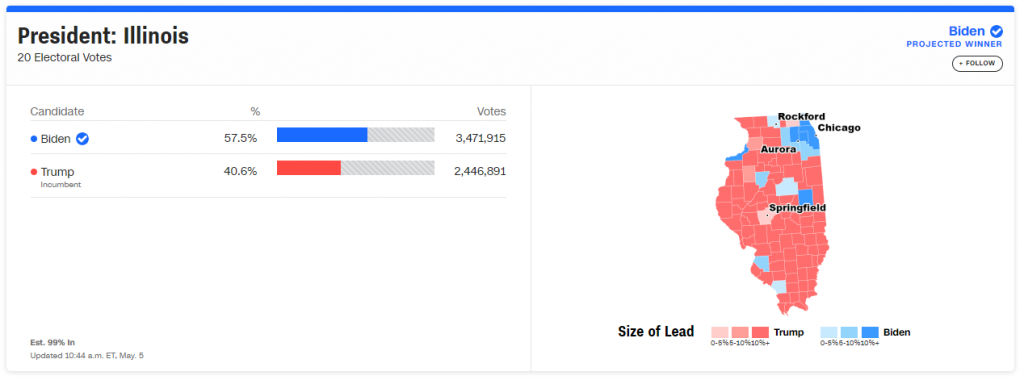Click the darkest Biden 10%+ legend swatch
The image size is (1024, 380).
coord(870,332)
